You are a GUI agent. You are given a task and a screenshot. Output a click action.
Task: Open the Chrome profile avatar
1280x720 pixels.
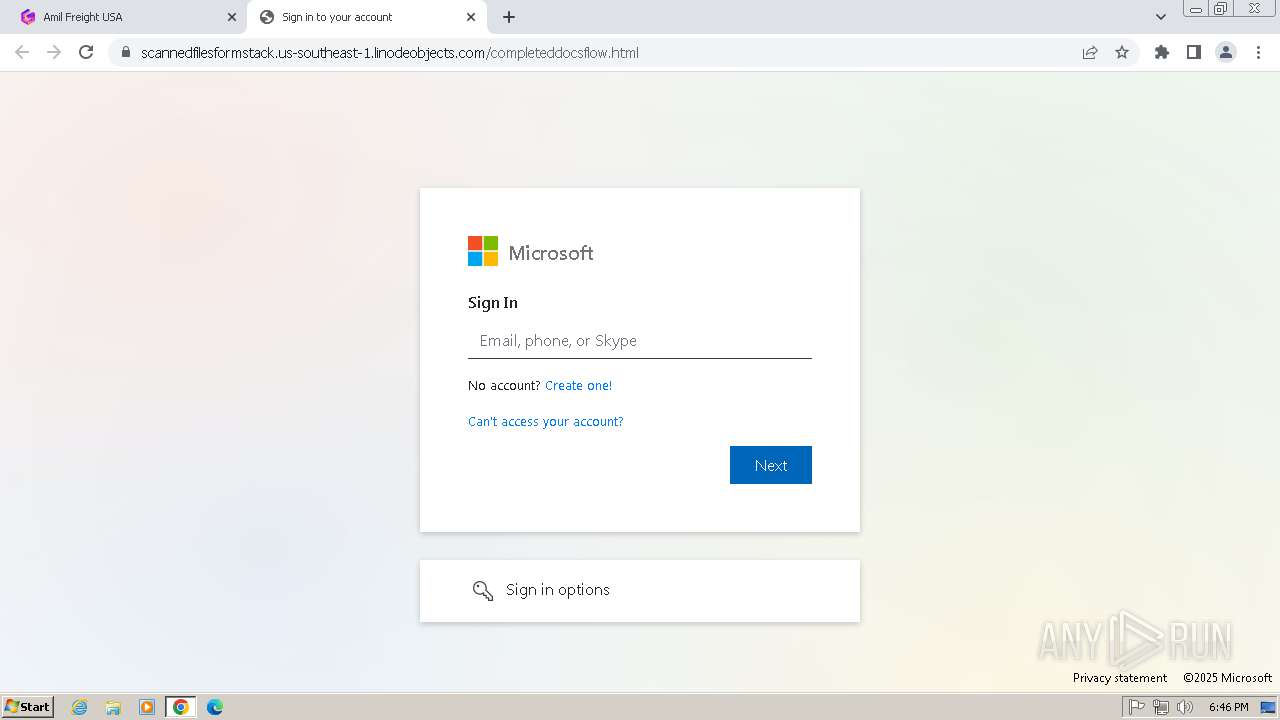[x=1225, y=52]
